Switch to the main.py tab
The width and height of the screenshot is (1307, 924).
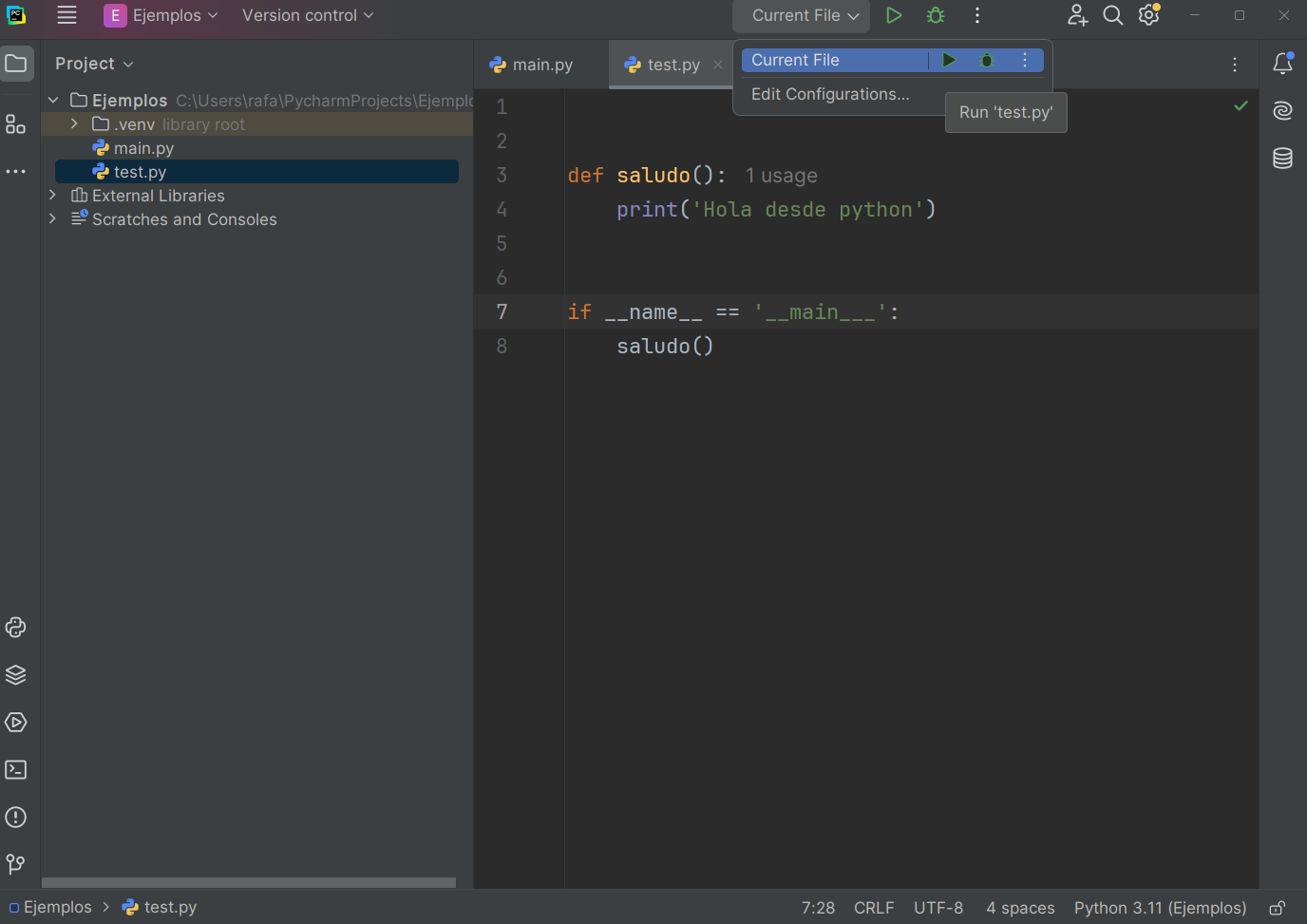pos(540,65)
